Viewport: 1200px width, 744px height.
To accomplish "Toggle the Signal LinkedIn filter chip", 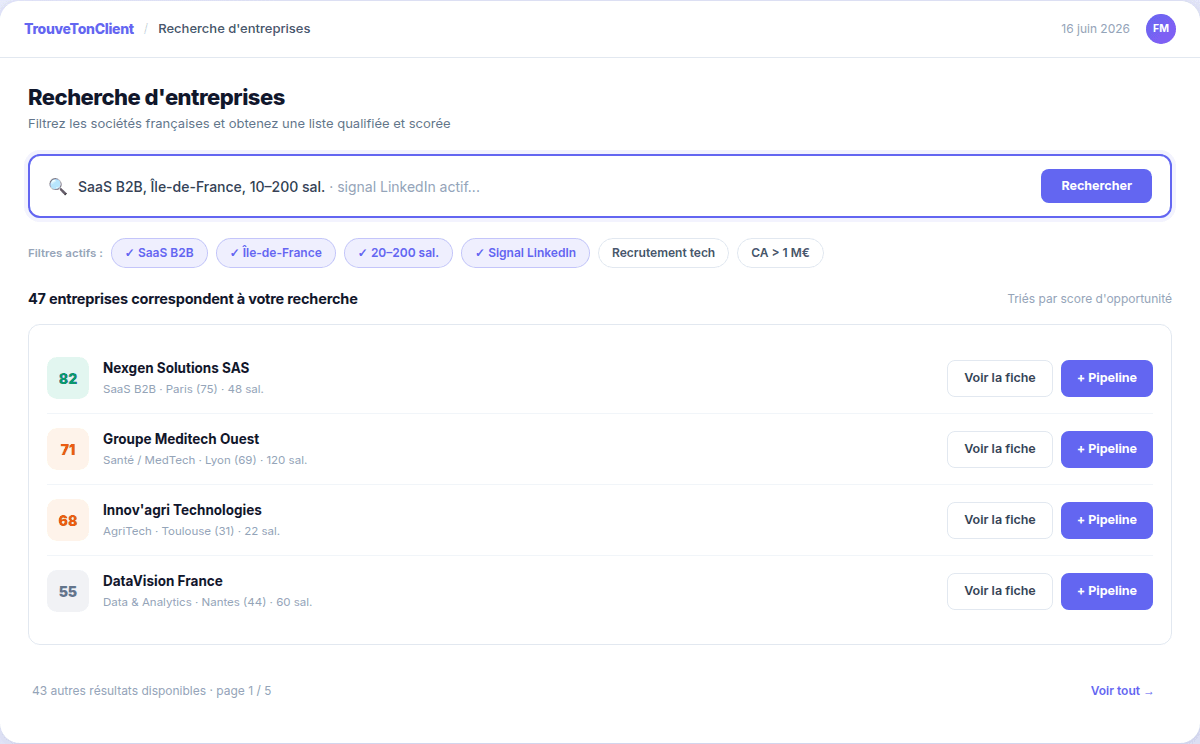I will pos(525,253).
